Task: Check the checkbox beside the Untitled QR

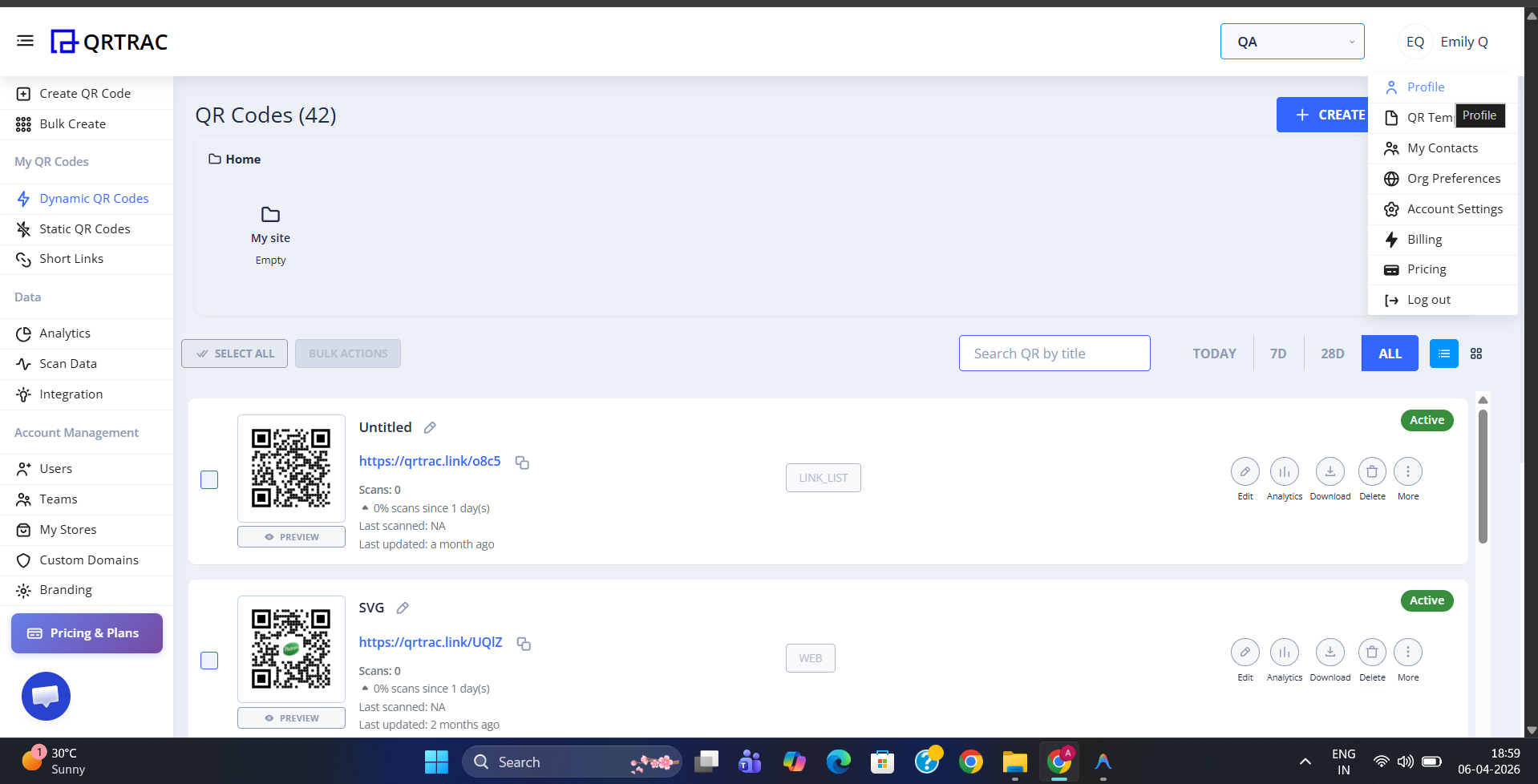Action: click(x=208, y=479)
